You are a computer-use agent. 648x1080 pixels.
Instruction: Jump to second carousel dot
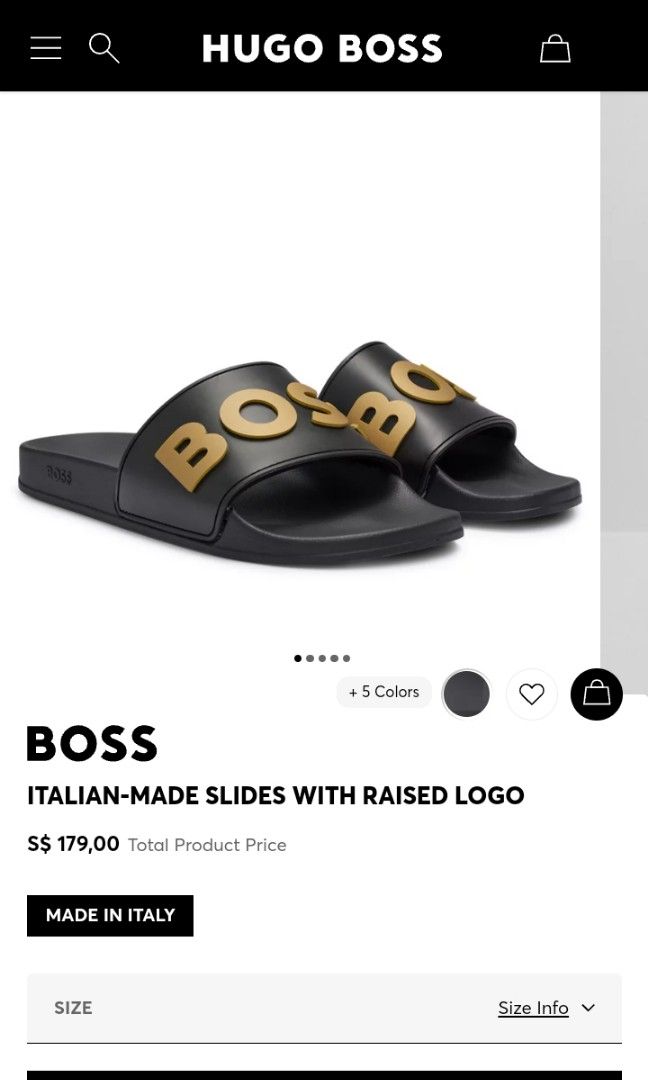(x=310, y=658)
